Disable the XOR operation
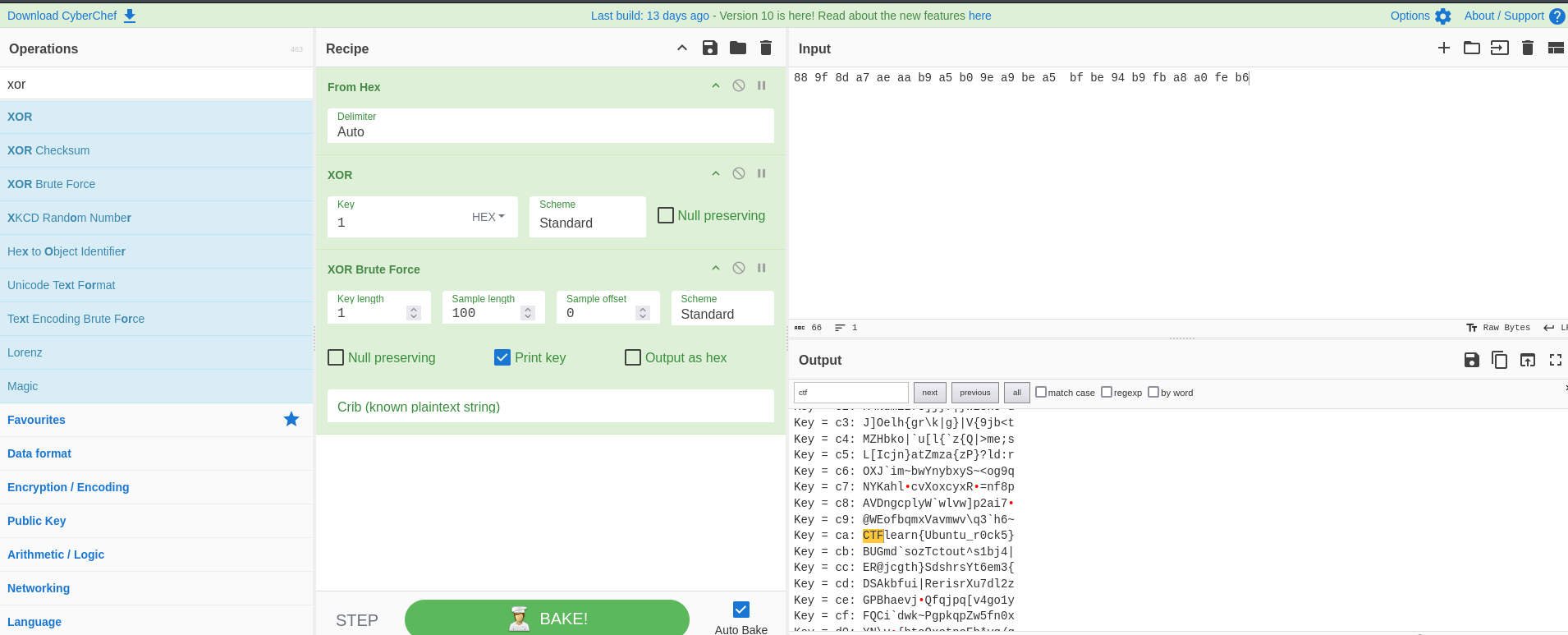This screenshot has width=1568, height=635. 739,173
